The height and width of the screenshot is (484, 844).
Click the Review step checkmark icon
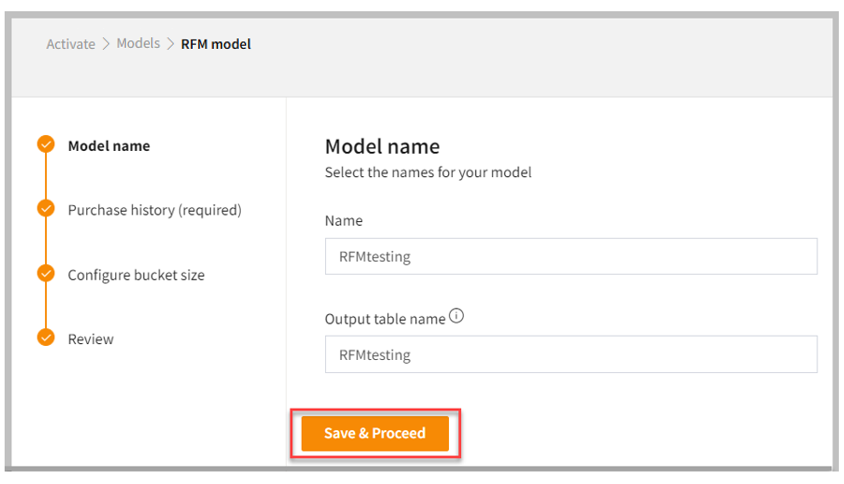point(46,337)
